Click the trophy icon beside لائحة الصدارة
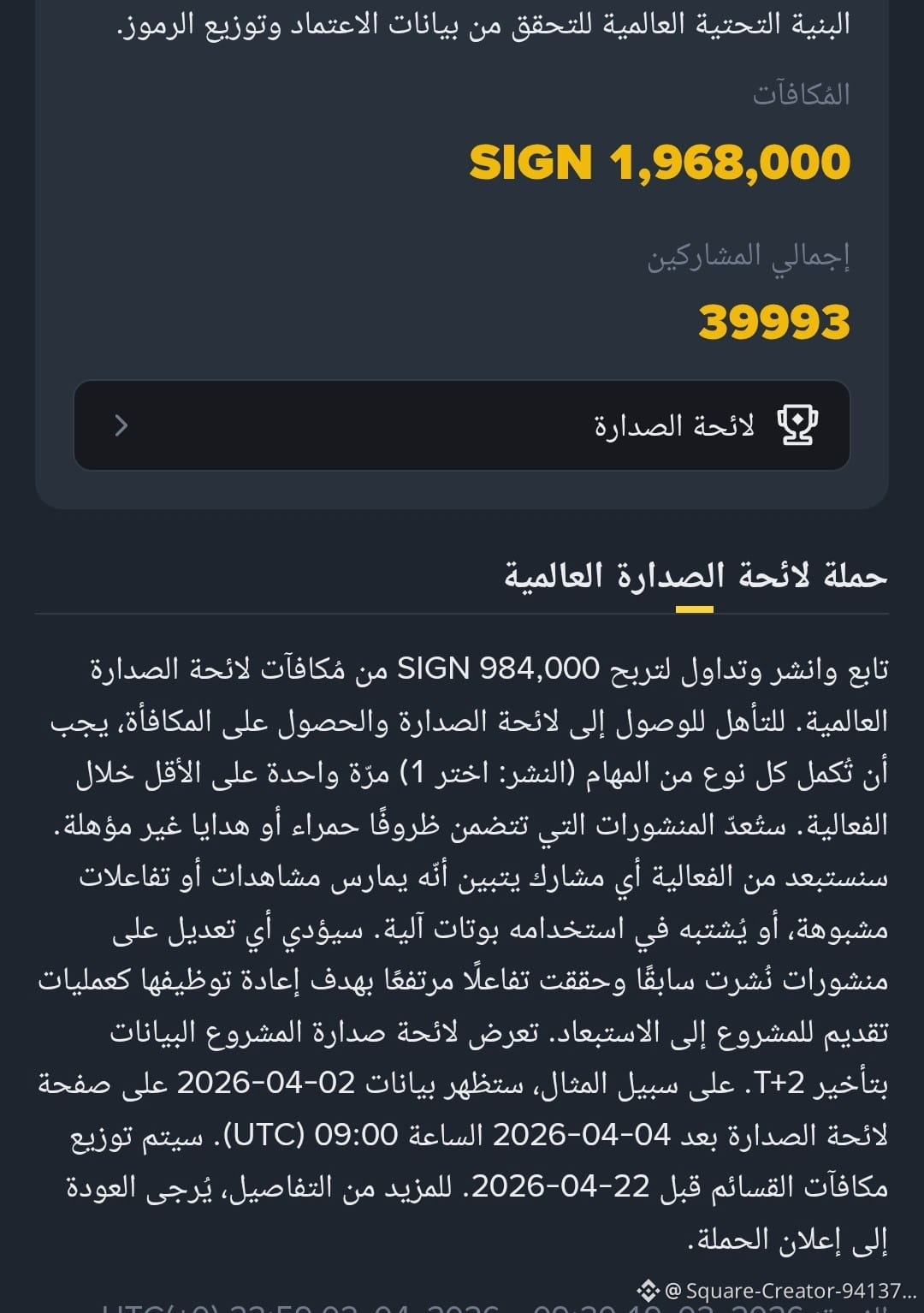Screen dimensions: 924x1313 click(797, 425)
